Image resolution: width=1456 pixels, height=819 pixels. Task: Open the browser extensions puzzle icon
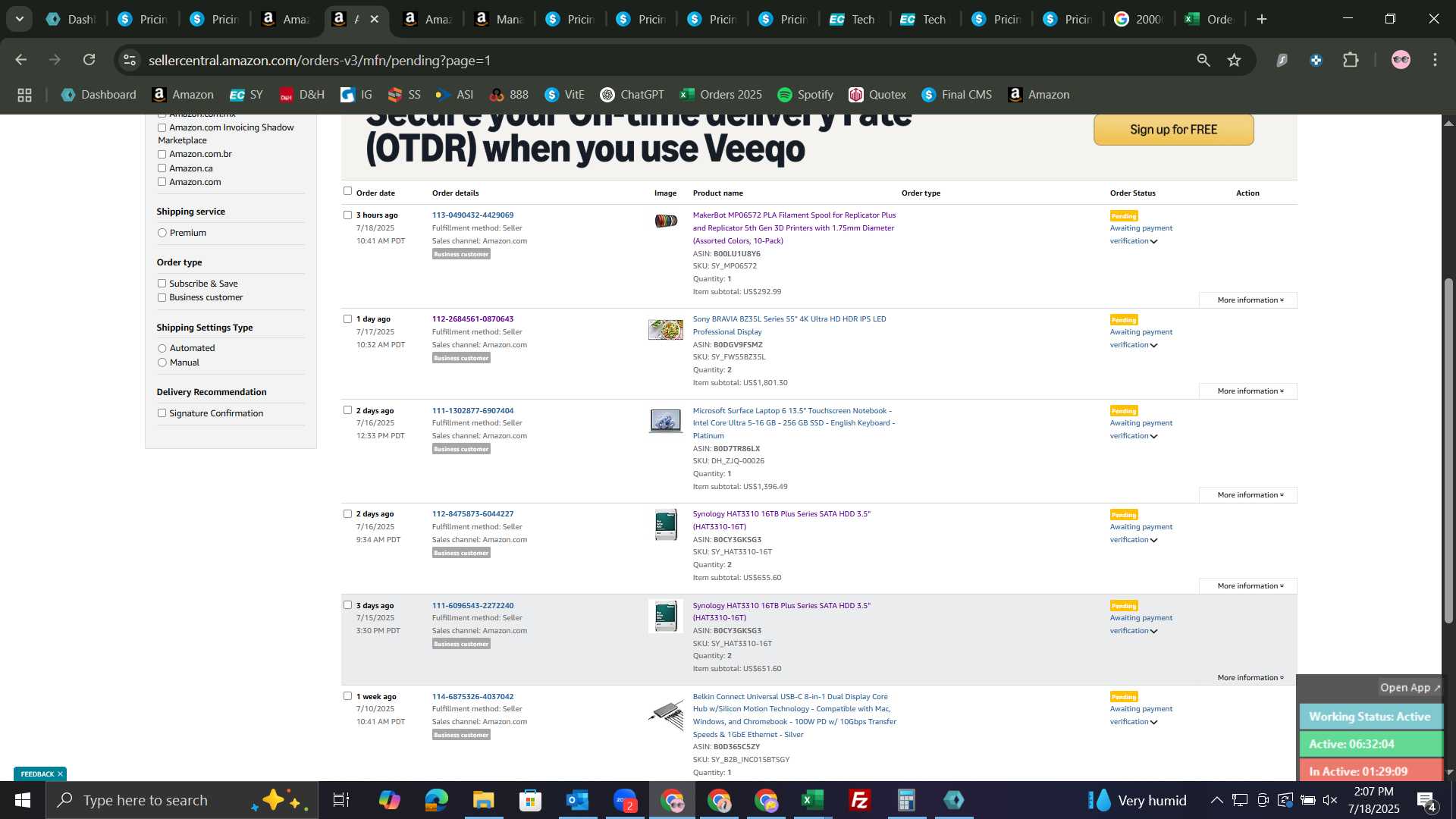point(1351,60)
